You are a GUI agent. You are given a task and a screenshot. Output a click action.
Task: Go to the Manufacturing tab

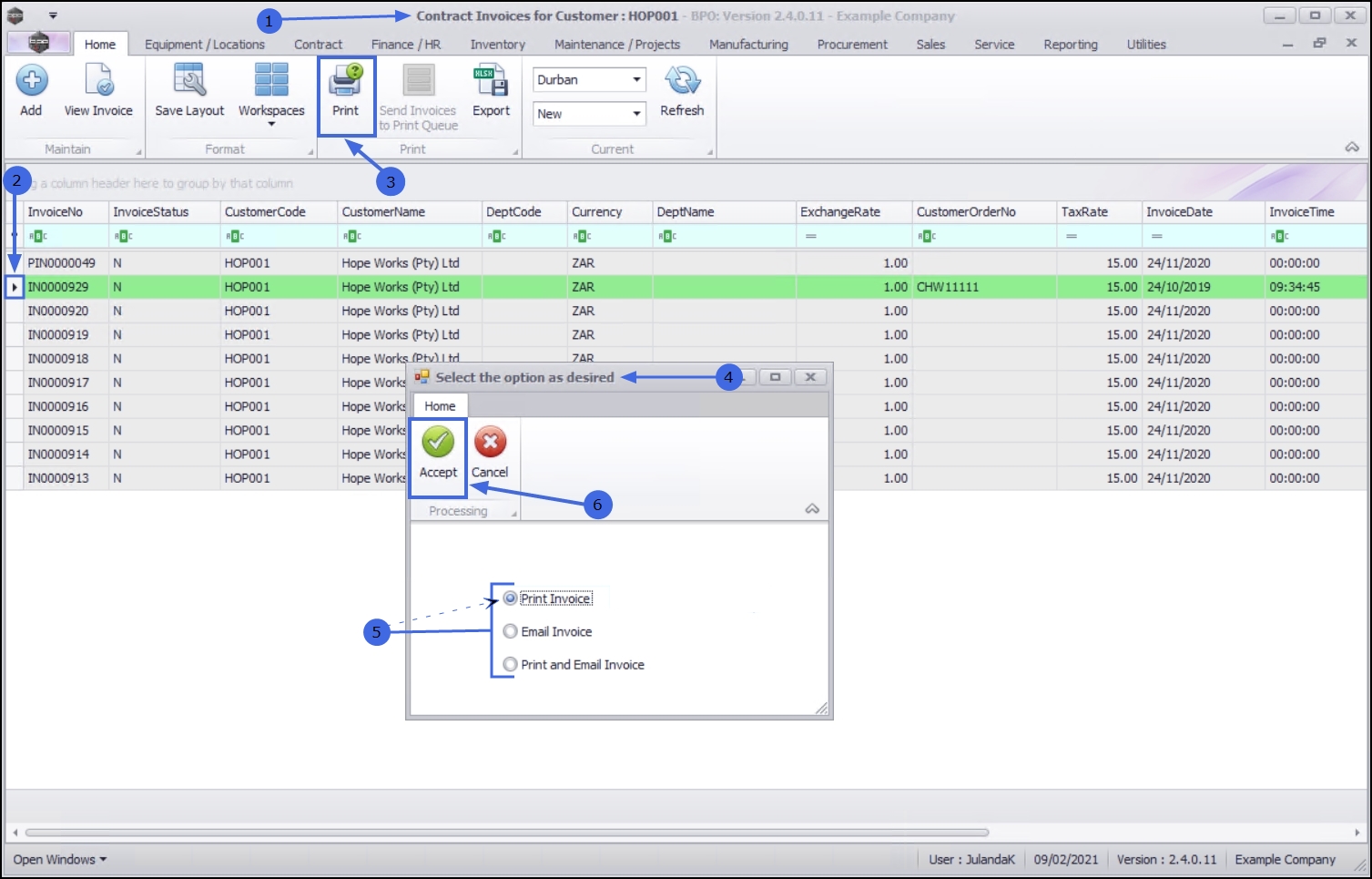[x=749, y=44]
